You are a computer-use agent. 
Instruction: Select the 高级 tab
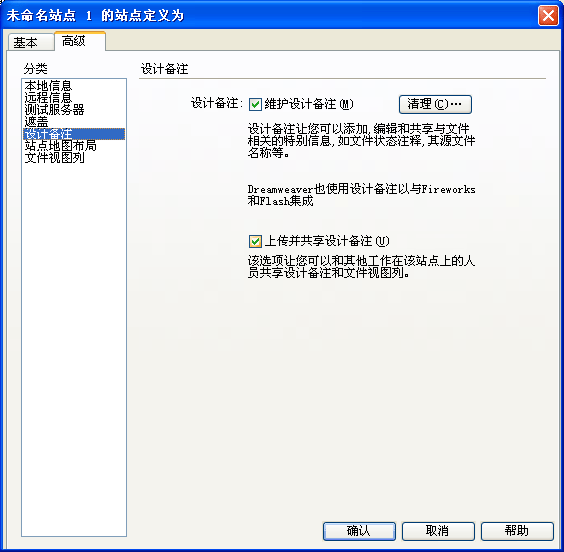click(79, 41)
